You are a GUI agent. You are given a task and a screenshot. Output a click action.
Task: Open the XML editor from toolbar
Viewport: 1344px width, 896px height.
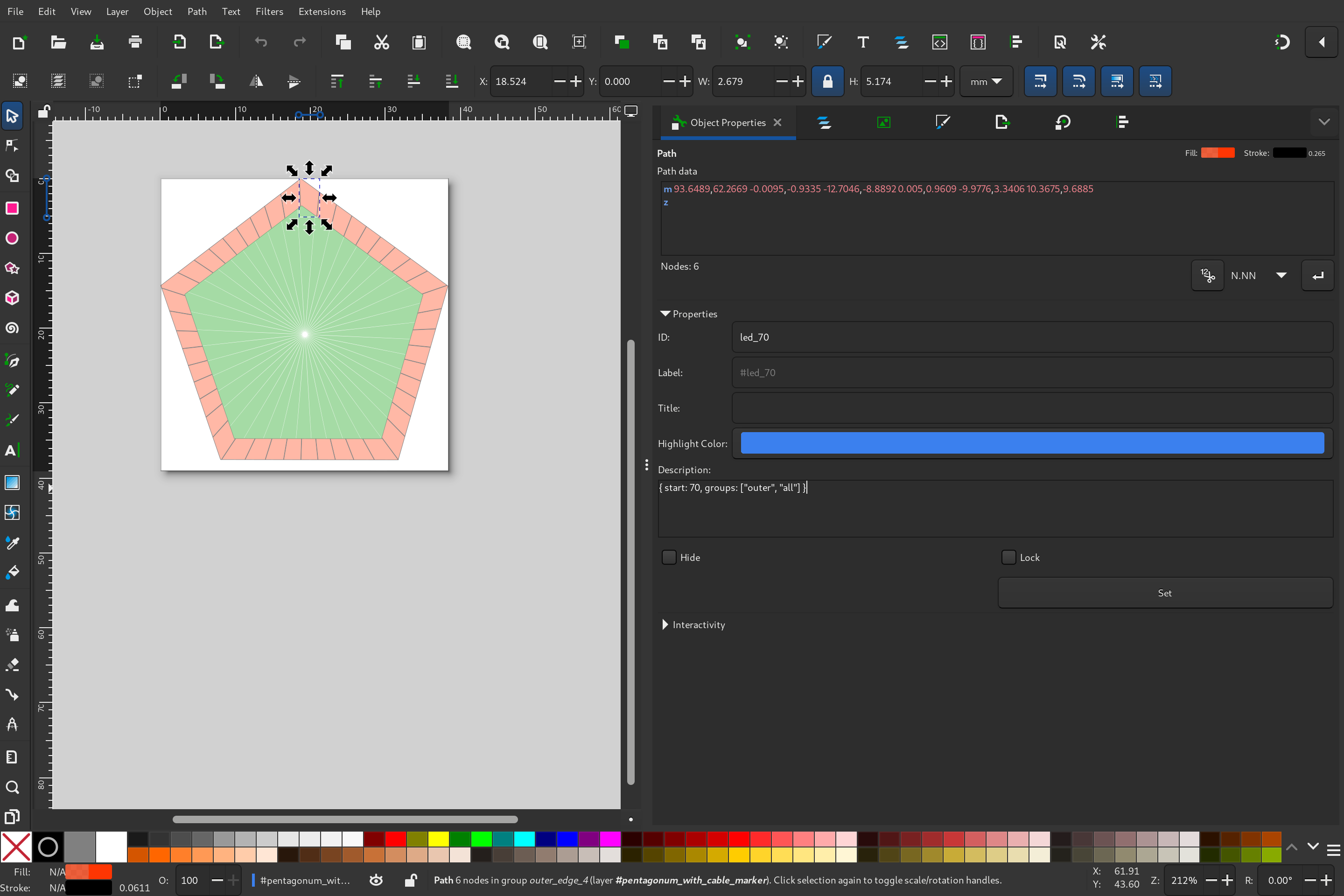(939, 42)
